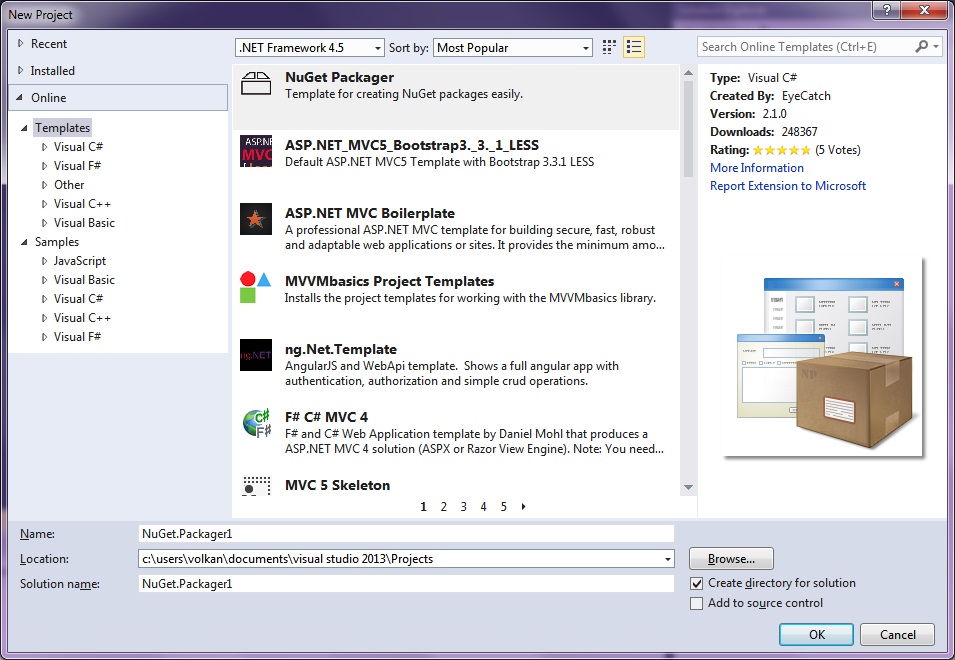The width and height of the screenshot is (955, 660).
Task: Select Visual F# under Samples
Action: (77, 336)
